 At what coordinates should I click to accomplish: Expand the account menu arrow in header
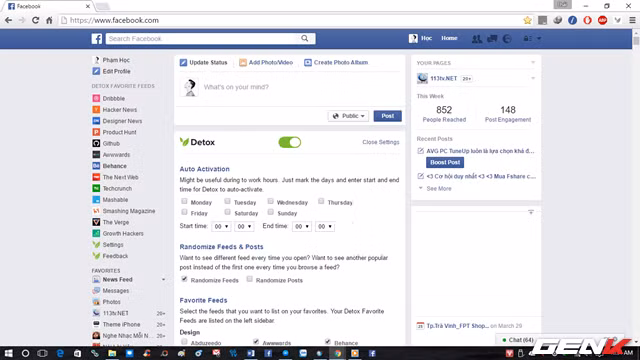539,38
